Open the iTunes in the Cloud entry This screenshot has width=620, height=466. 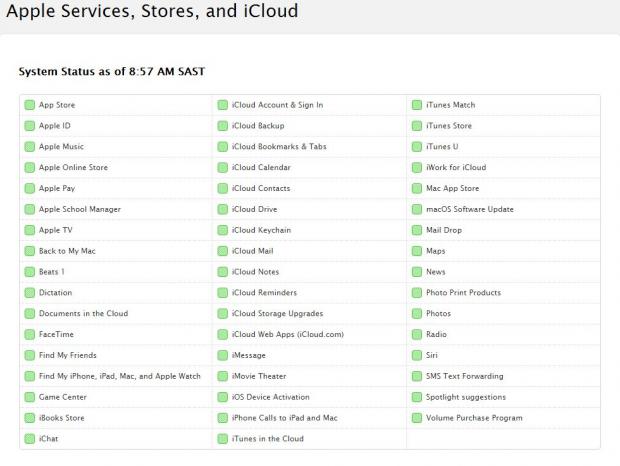tap(267, 439)
